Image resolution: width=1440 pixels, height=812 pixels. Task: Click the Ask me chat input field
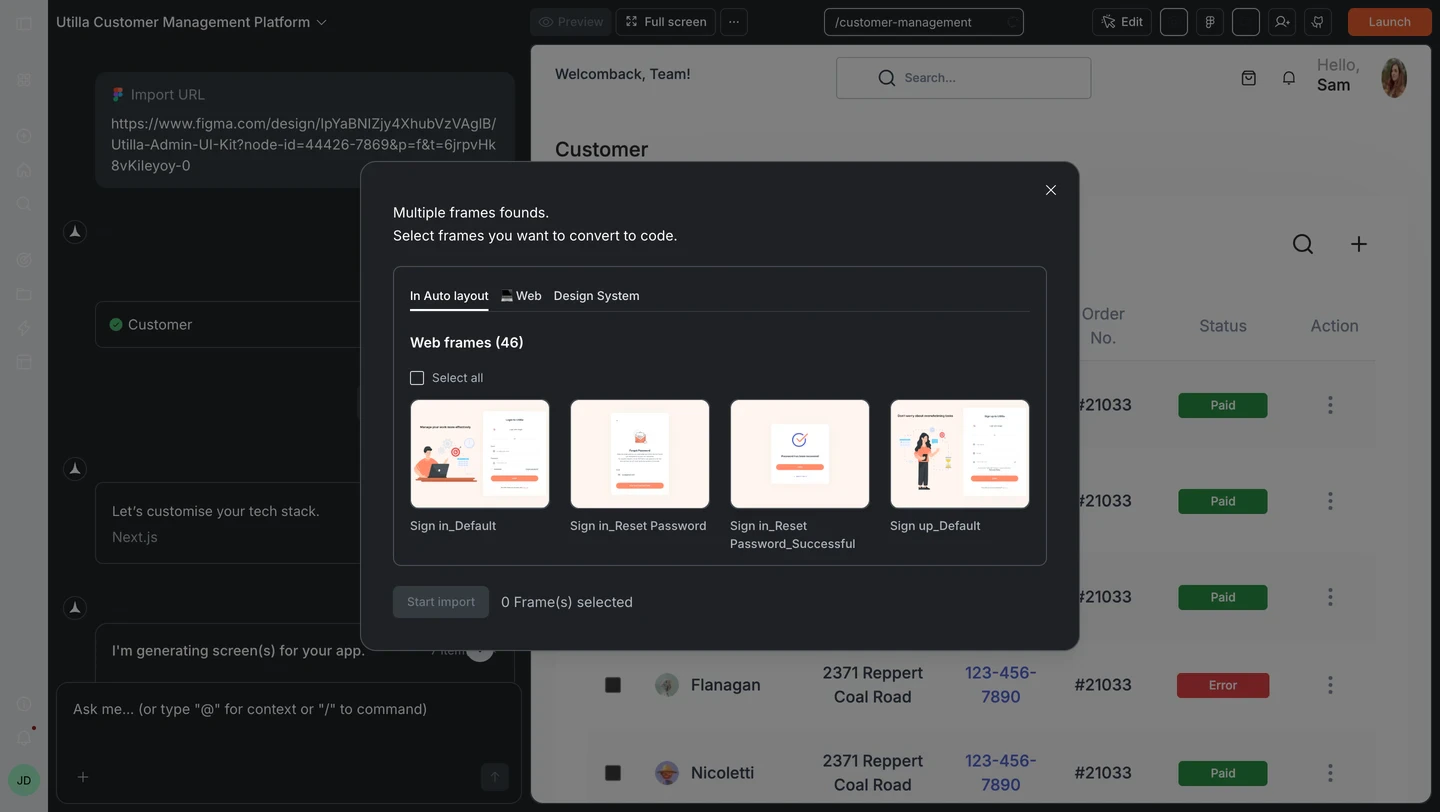click(250, 709)
